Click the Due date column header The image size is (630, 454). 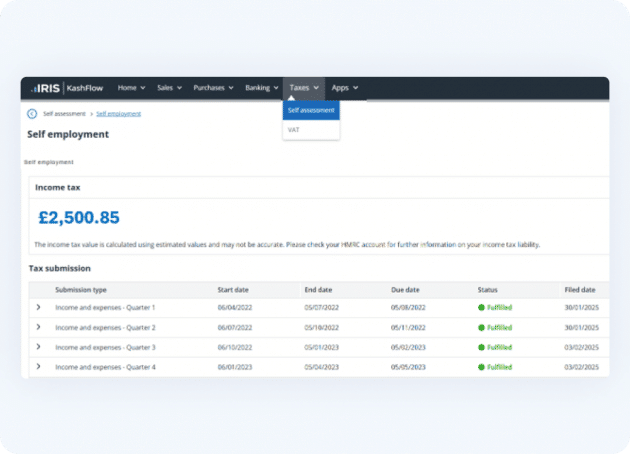pyautogui.click(x=405, y=290)
